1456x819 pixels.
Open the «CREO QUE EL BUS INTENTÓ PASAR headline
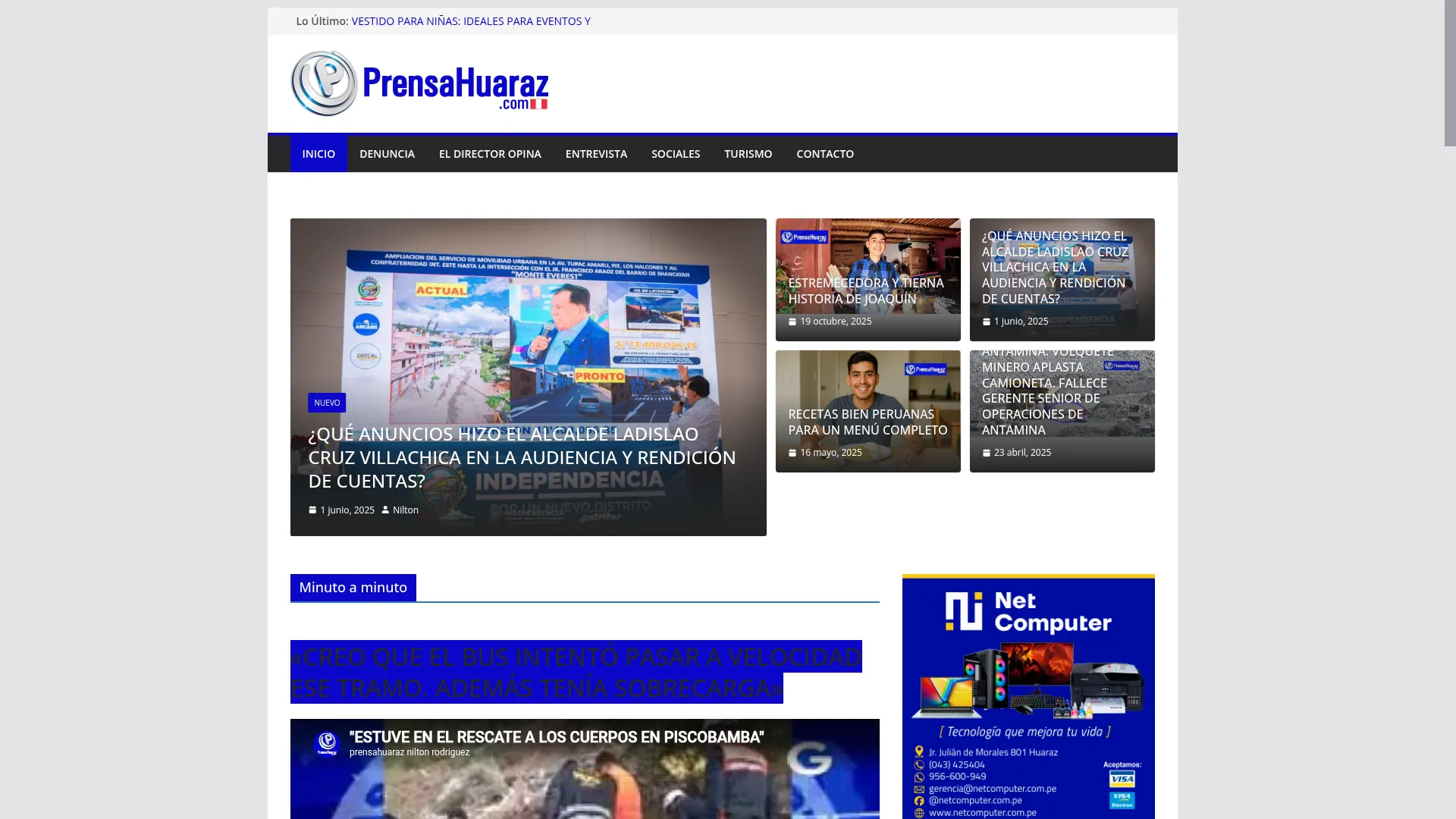(576, 672)
